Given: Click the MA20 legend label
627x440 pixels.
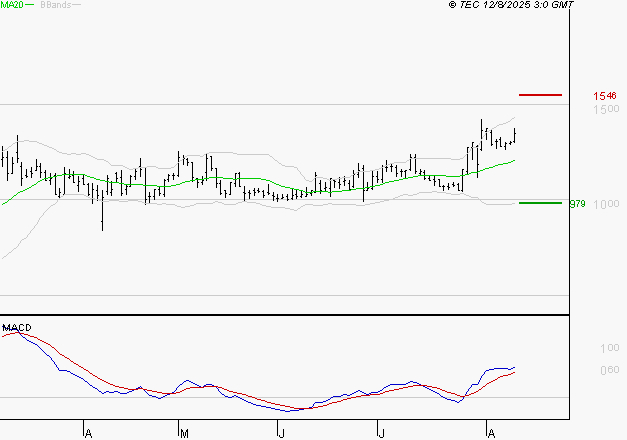Looking at the screenshot, I should (12, 4).
